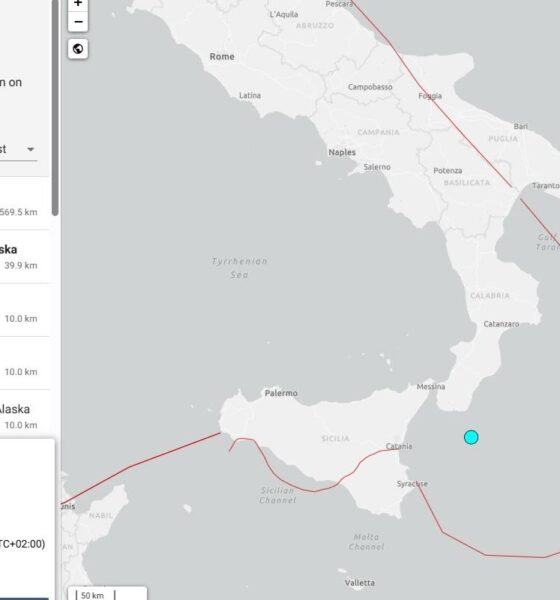Click the Palermo label on the map
The image size is (560, 600).
(x=281, y=393)
